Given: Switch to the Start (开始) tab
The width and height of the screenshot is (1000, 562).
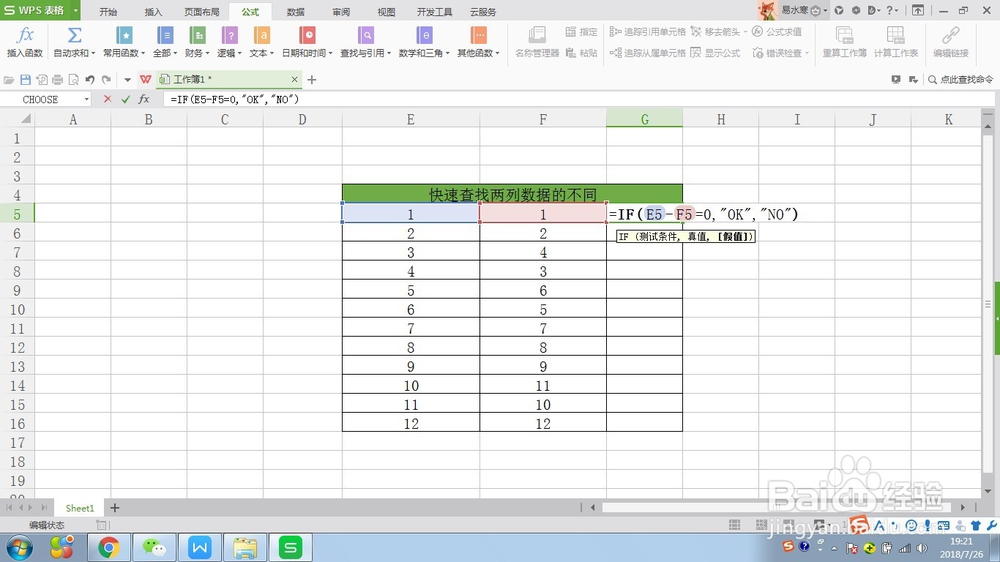Looking at the screenshot, I should [108, 12].
